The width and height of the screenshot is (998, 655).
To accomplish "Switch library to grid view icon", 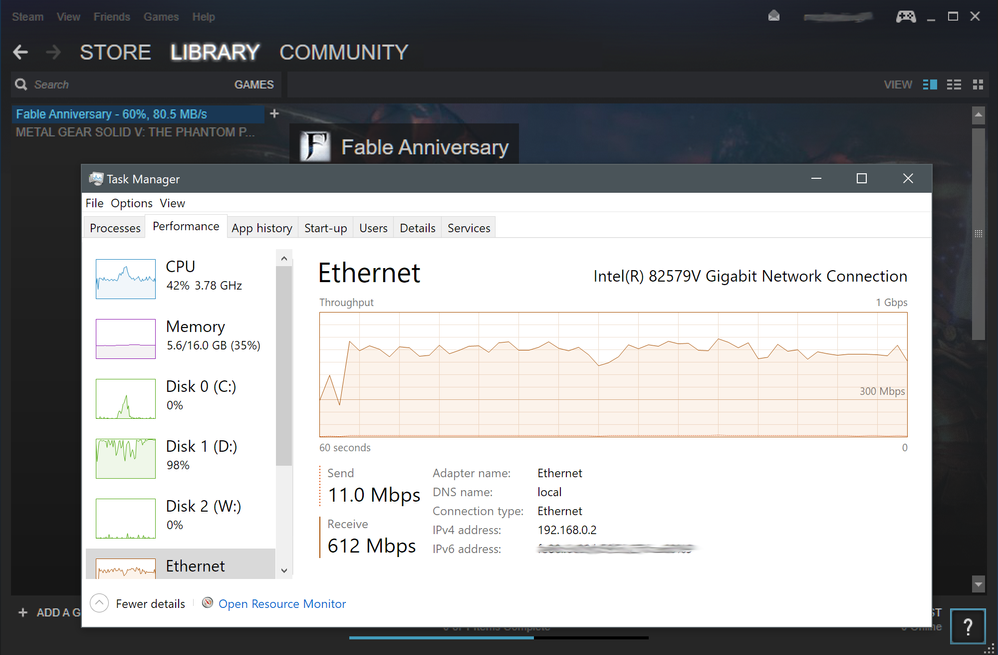I will [x=978, y=85].
